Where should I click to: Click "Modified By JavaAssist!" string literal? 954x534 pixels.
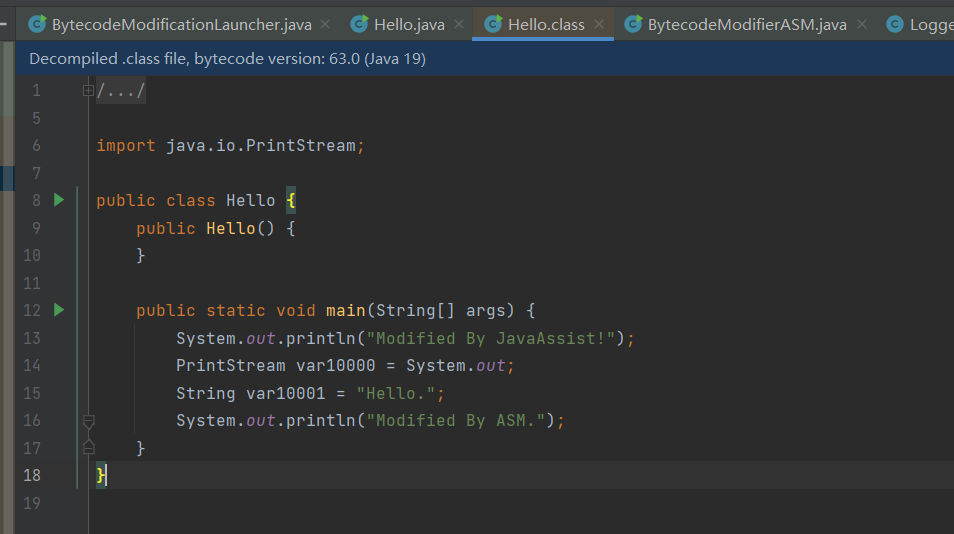490,338
